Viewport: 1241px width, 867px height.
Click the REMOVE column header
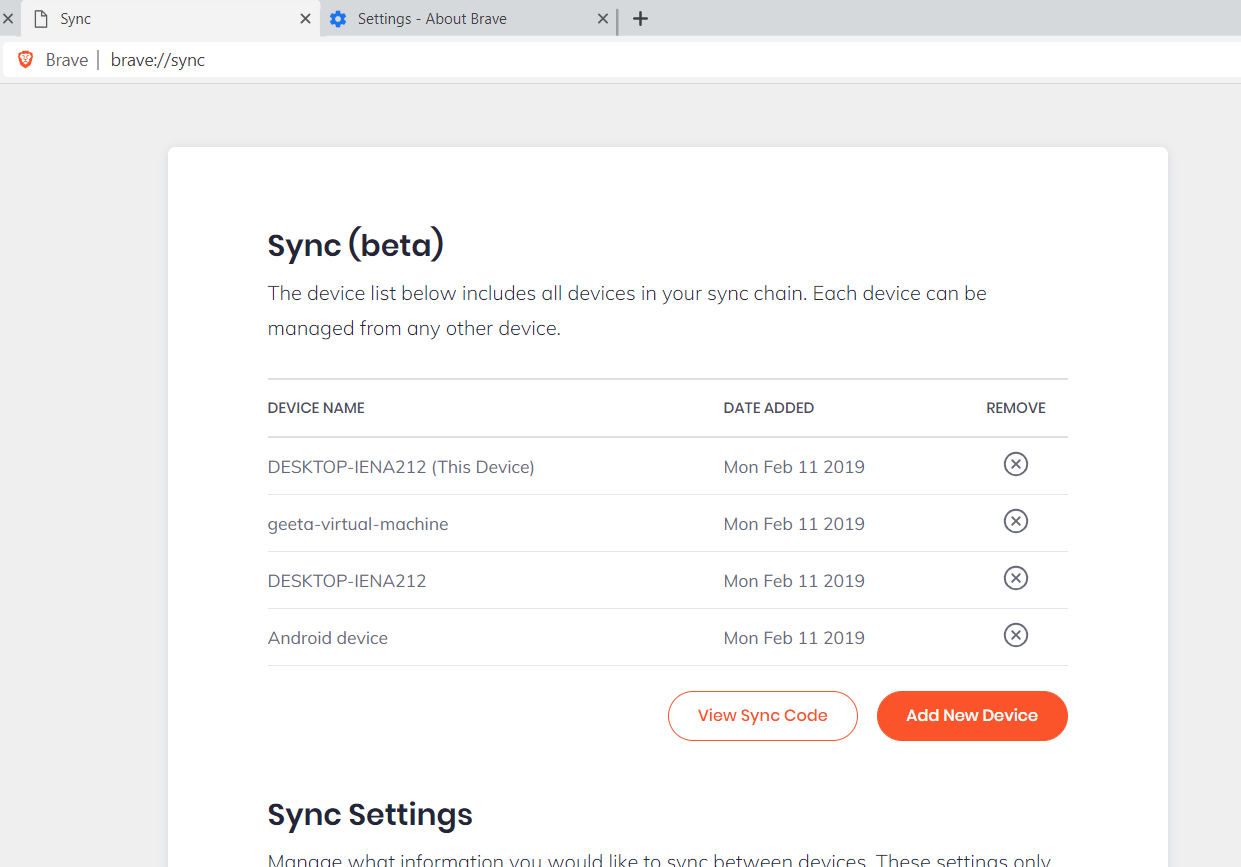1016,408
